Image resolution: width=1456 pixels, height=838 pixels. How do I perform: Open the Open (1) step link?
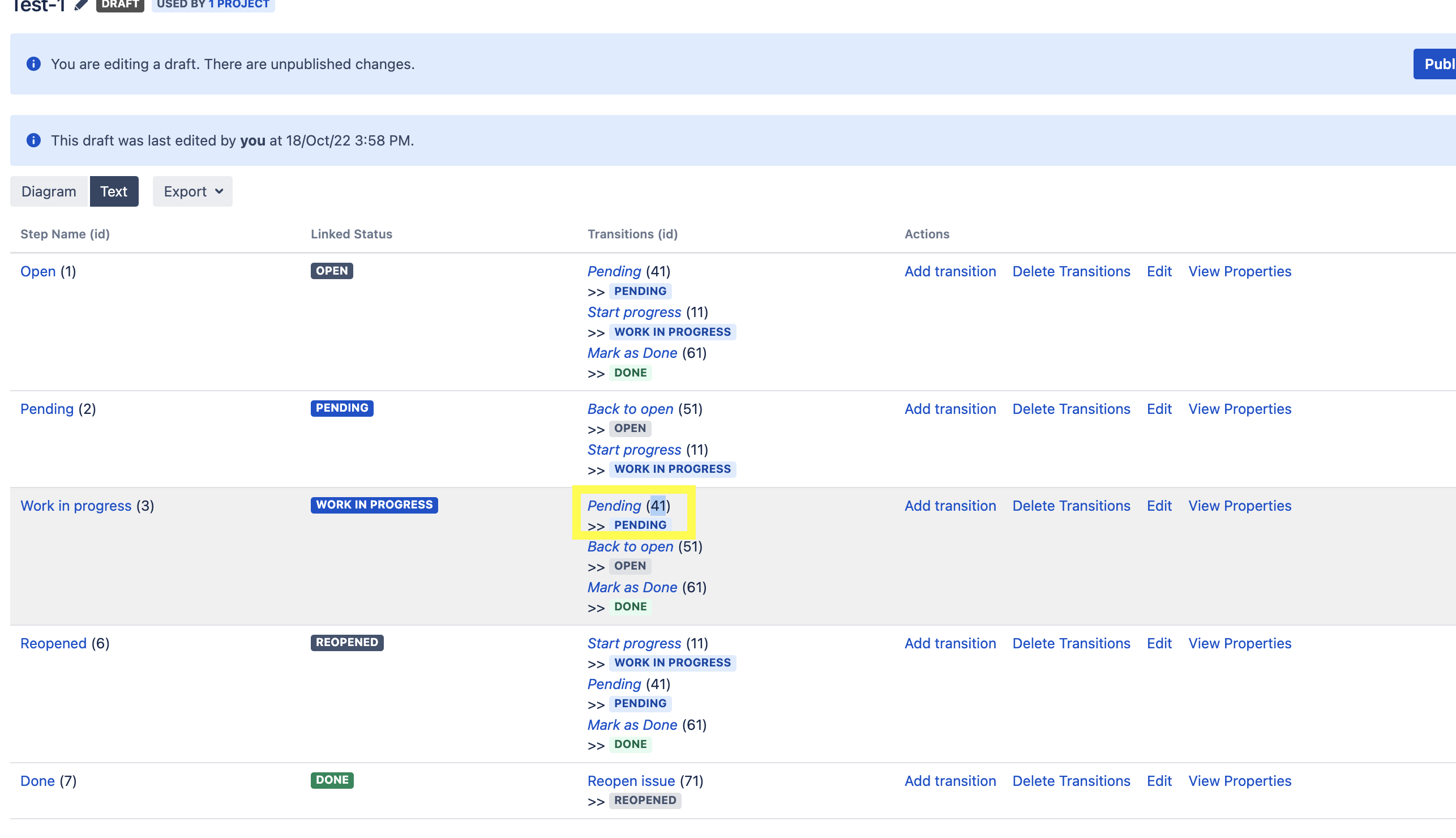(38, 271)
